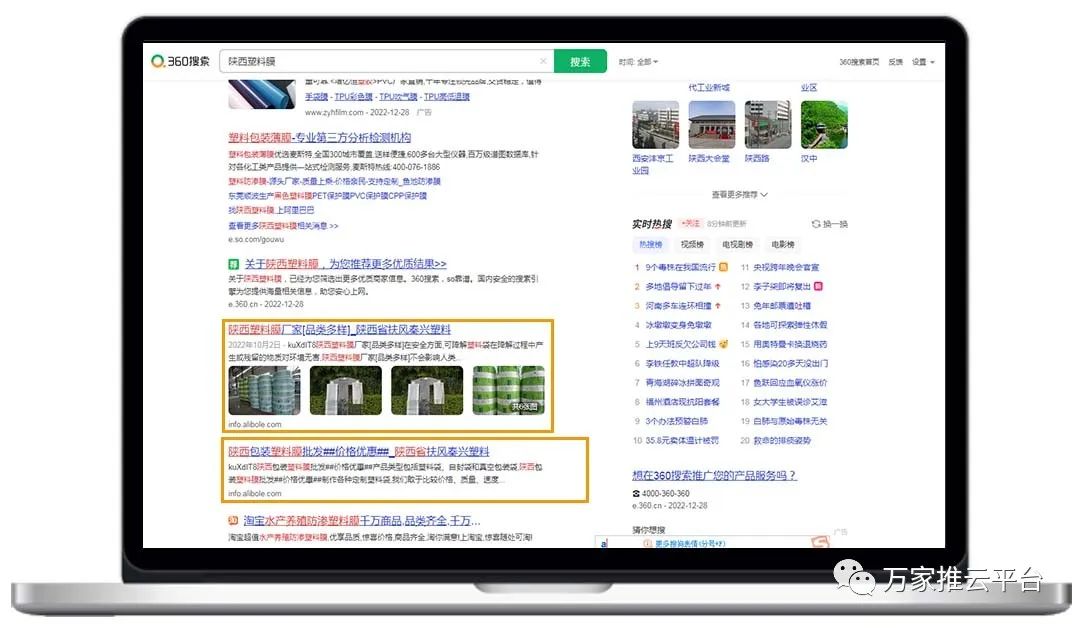Click the 换一换 refresh icon
Image resolution: width=1080 pixels, height=628 pixels.
(x=816, y=224)
